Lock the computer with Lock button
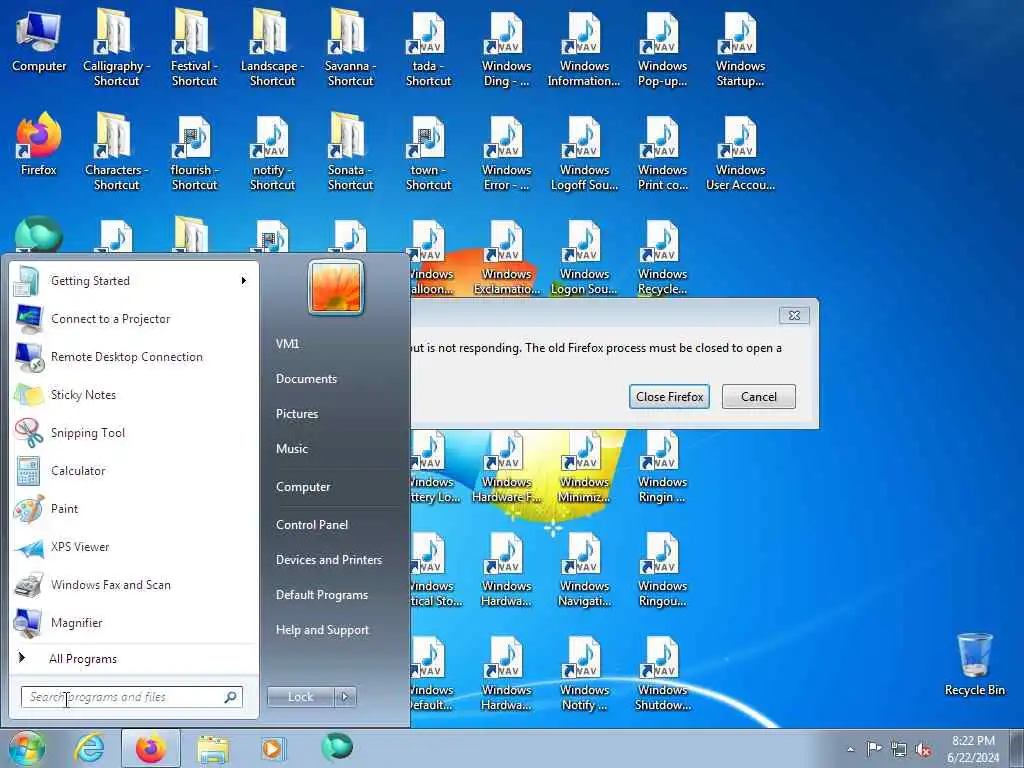The width and height of the screenshot is (1024, 768). click(x=301, y=697)
